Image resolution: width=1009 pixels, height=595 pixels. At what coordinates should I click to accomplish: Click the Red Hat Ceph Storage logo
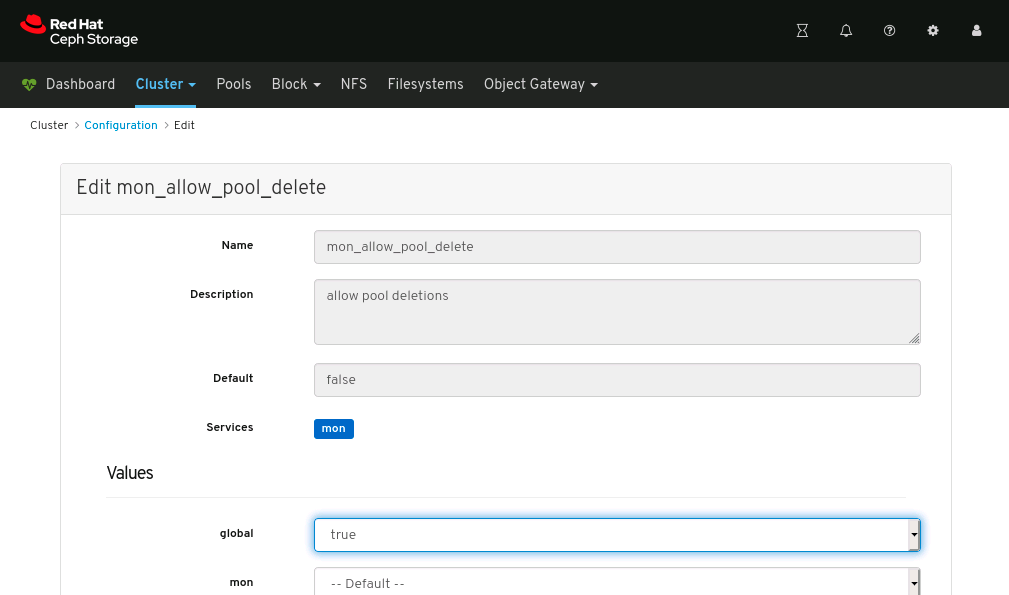tap(79, 31)
